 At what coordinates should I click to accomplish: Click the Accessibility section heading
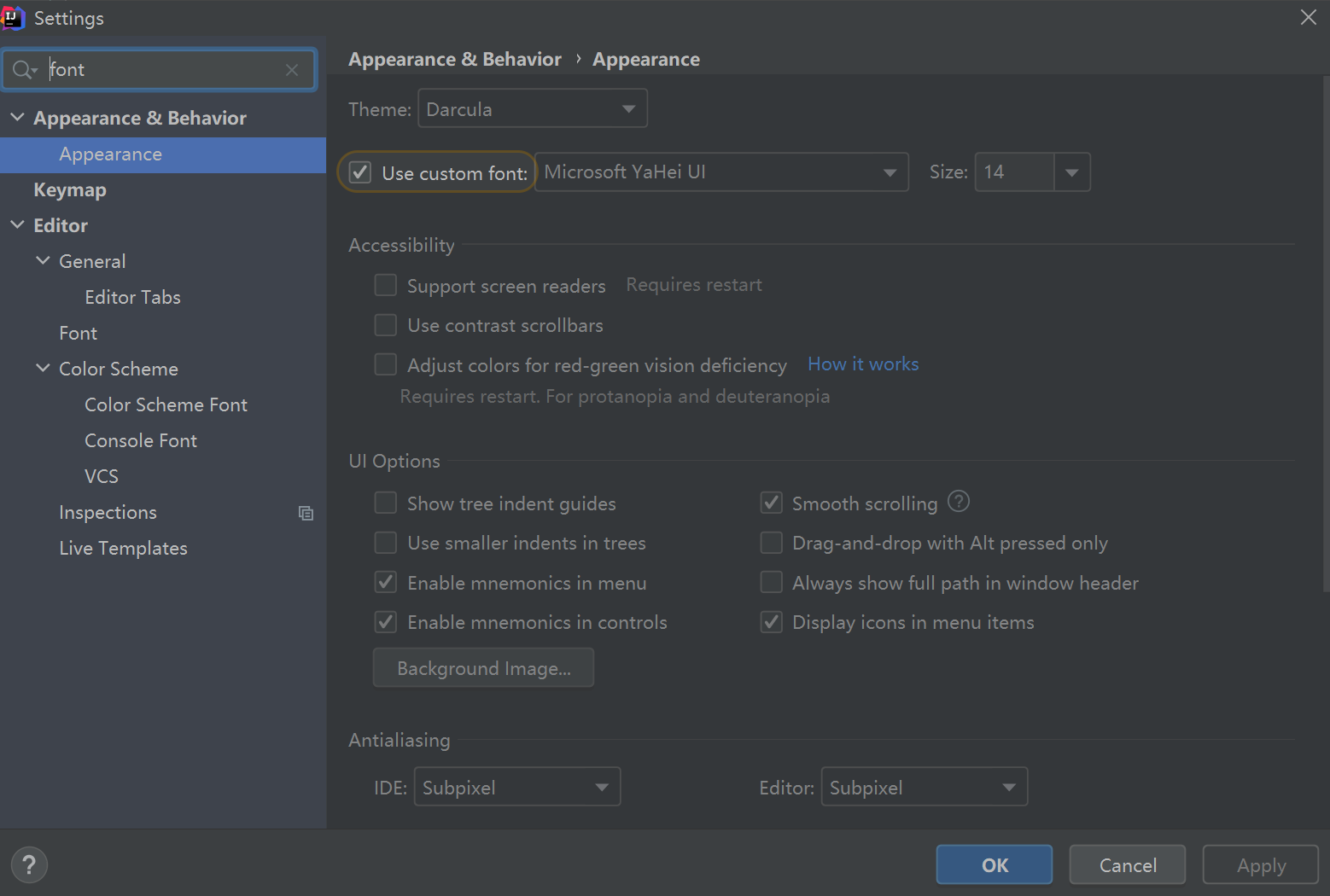401,245
